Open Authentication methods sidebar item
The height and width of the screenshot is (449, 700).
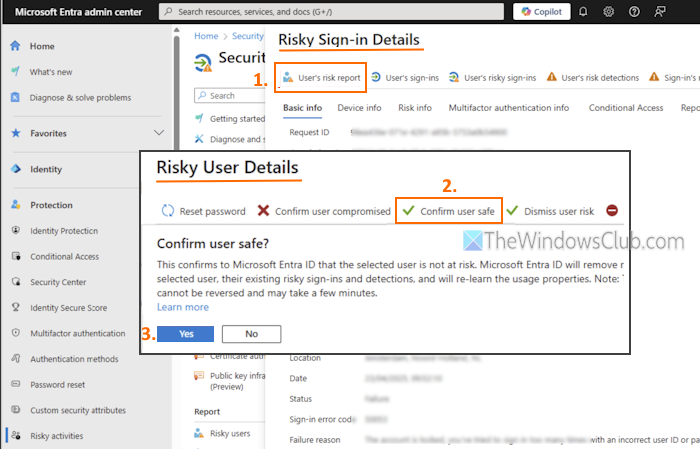[74, 359]
